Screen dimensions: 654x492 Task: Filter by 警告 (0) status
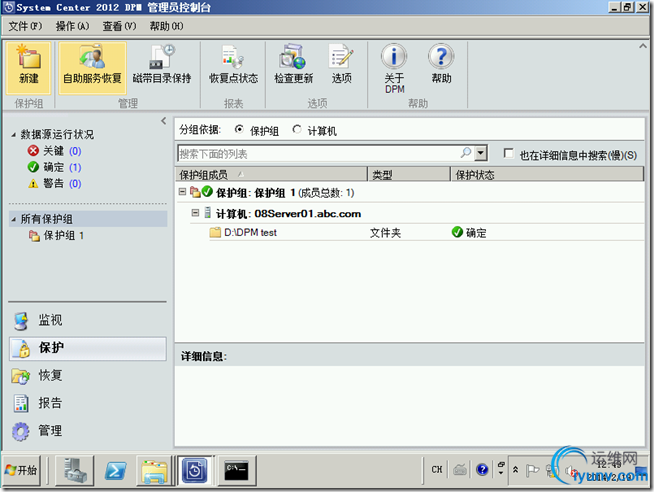tap(54, 183)
